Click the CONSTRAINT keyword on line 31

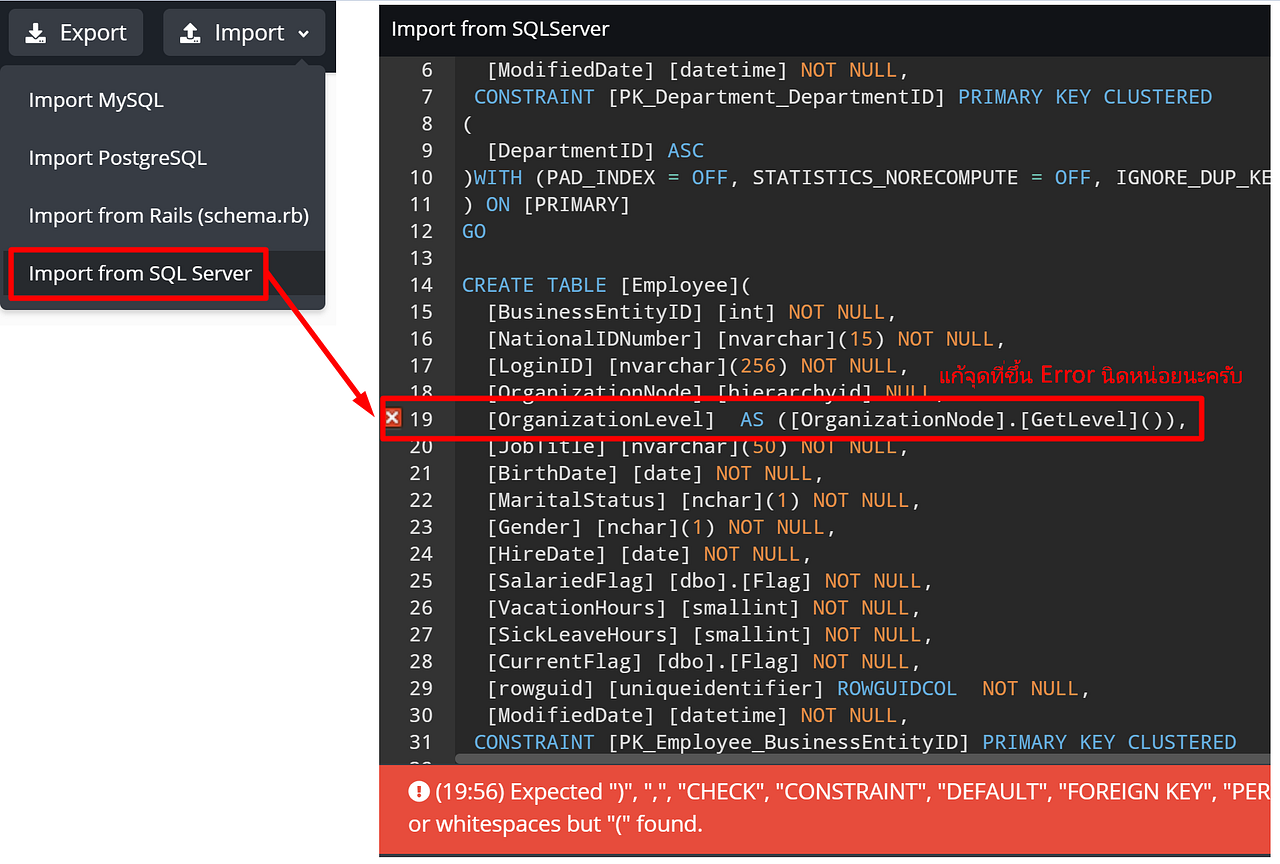tap(534, 741)
